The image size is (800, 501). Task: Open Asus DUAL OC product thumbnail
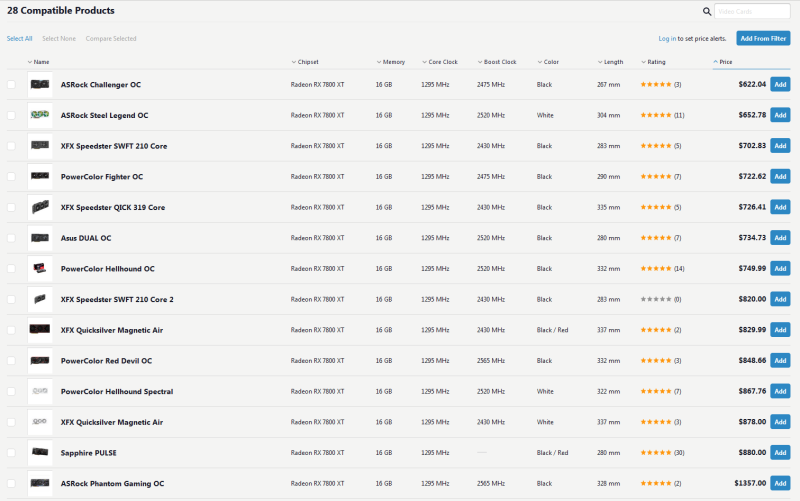tap(40, 238)
